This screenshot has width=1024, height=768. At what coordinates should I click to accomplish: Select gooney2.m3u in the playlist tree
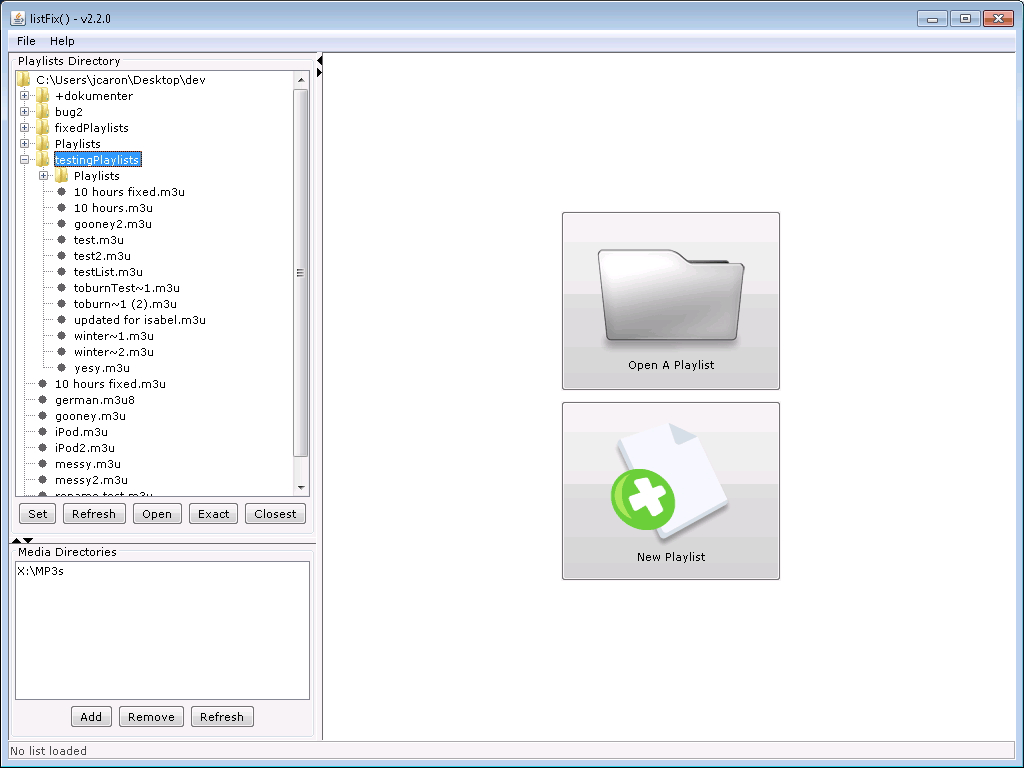click(112, 224)
